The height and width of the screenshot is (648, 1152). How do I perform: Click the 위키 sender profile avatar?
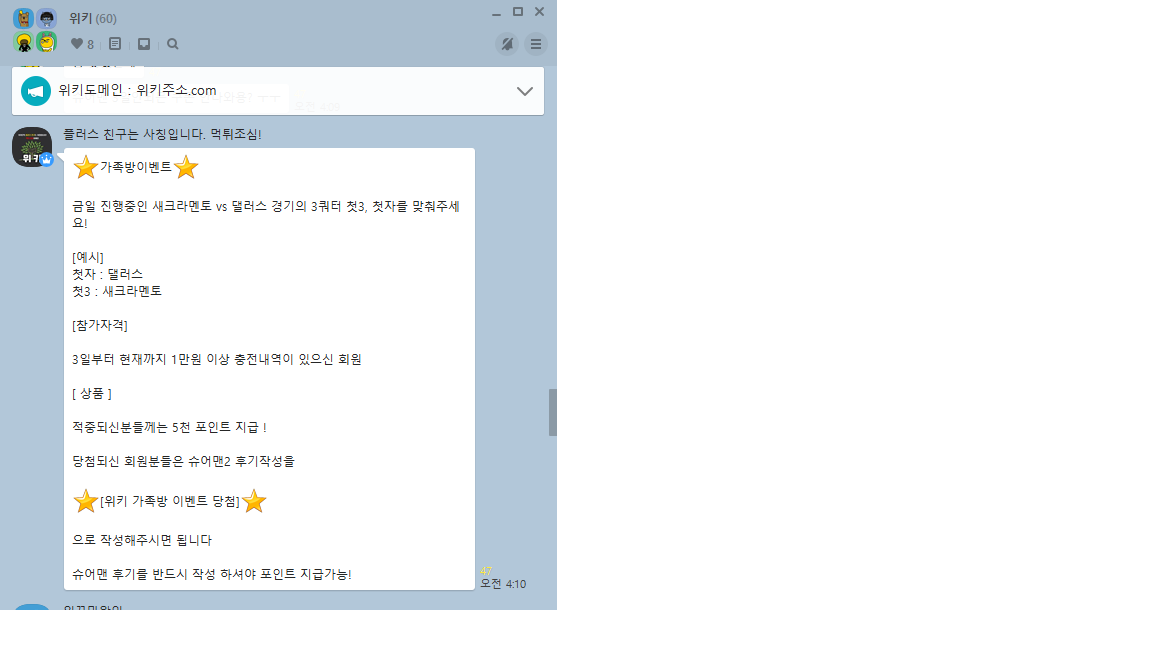tap(32, 147)
